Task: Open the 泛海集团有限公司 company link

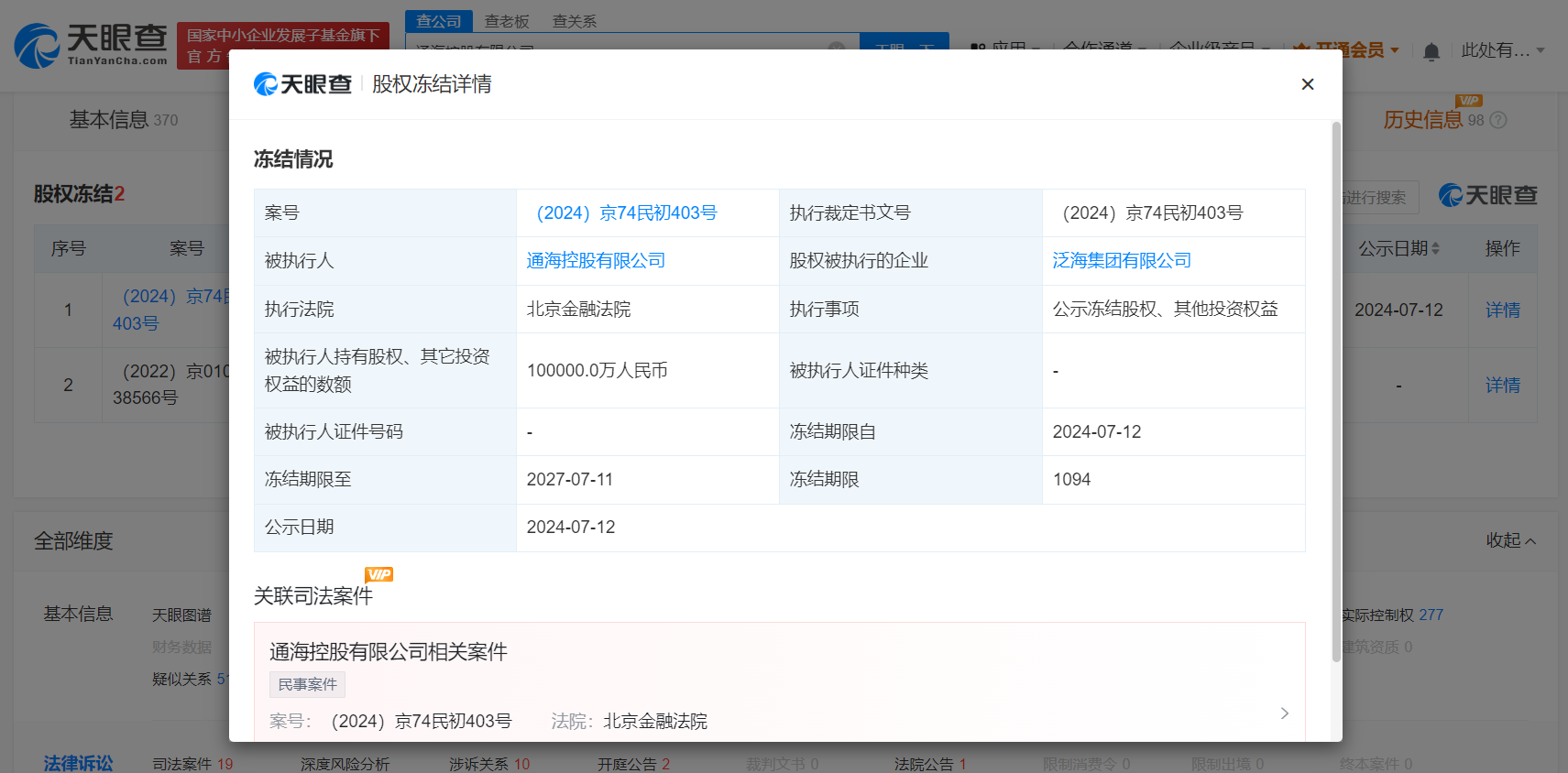Action: [1122, 260]
